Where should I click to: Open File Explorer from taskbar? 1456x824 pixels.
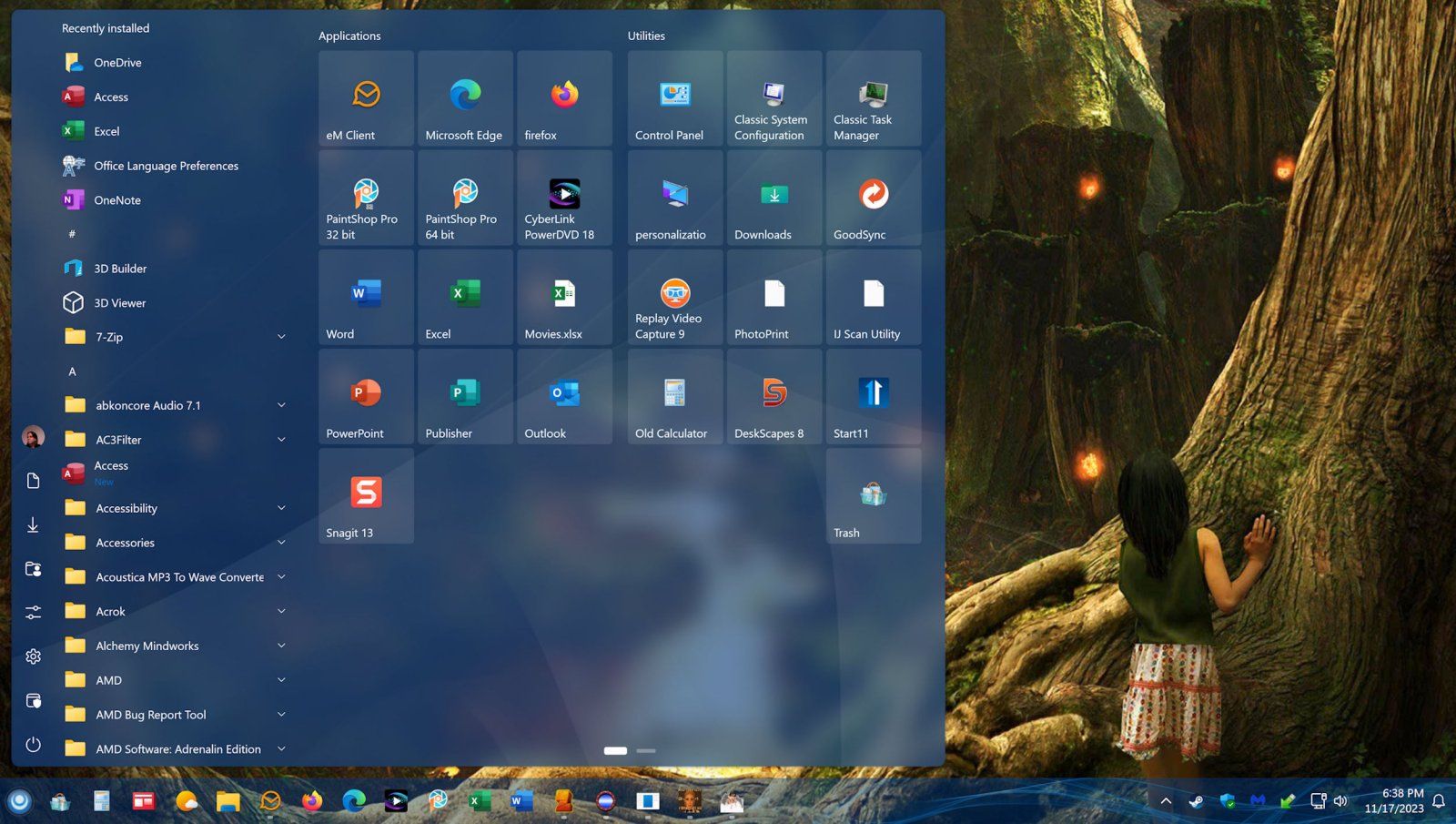227,801
